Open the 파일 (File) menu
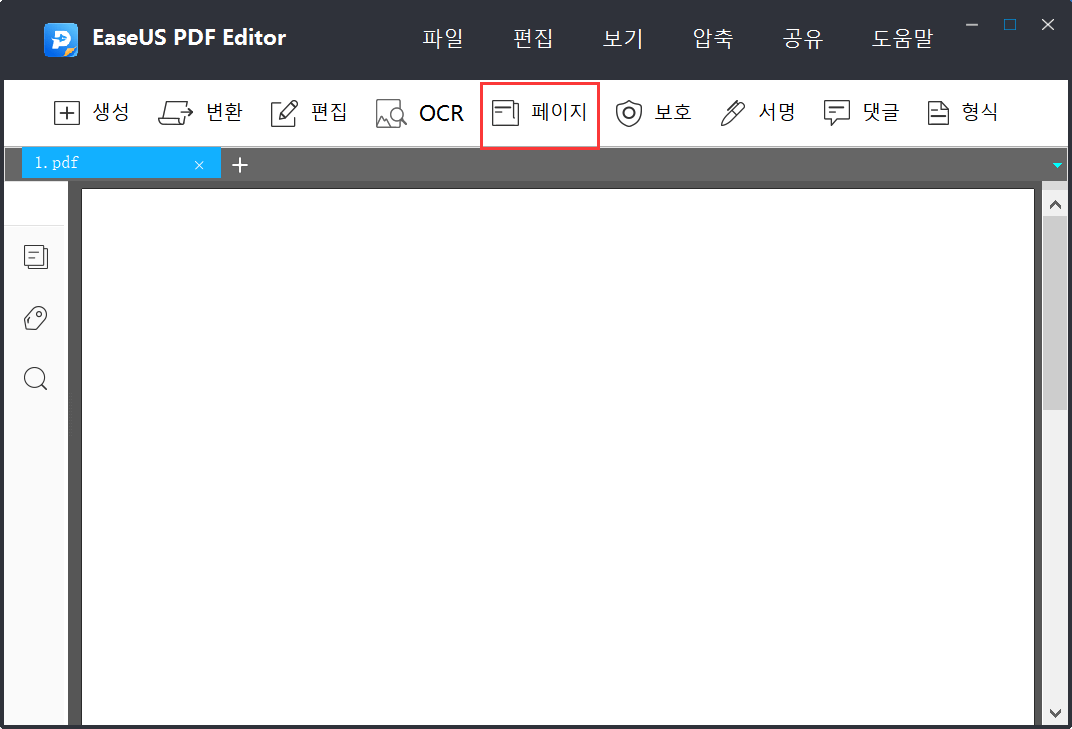The width and height of the screenshot is (1072, 729). pos(443,38)
